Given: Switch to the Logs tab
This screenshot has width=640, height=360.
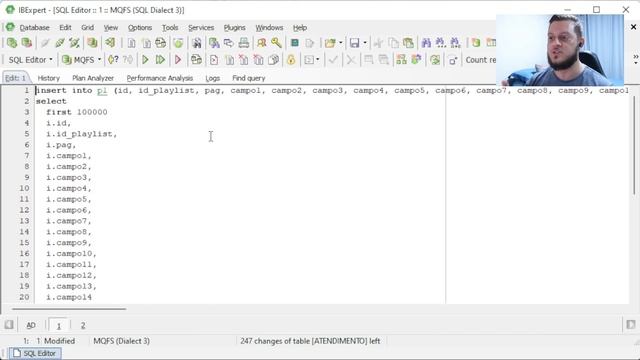Looking at the screenshot, I should pyautogui.click(x=213, y=78).
